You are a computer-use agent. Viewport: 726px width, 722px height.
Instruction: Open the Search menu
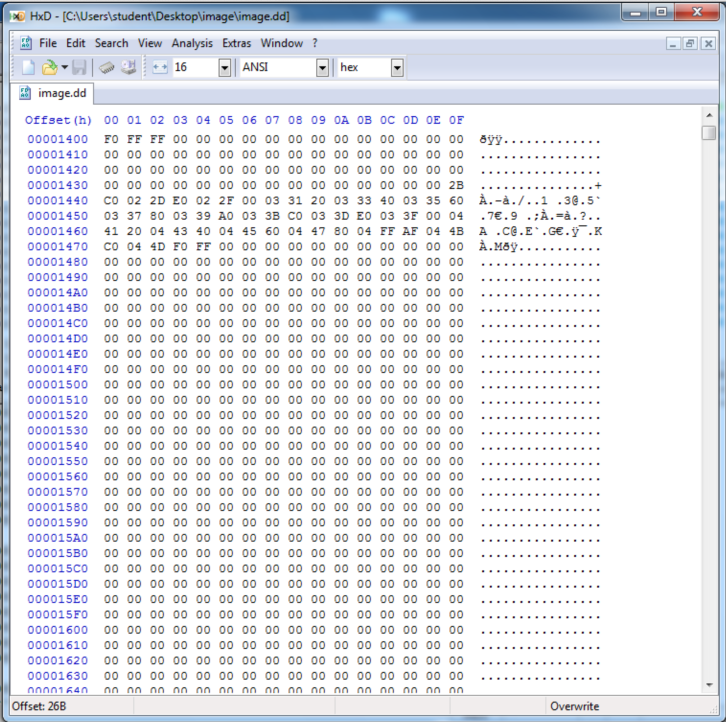112,43
